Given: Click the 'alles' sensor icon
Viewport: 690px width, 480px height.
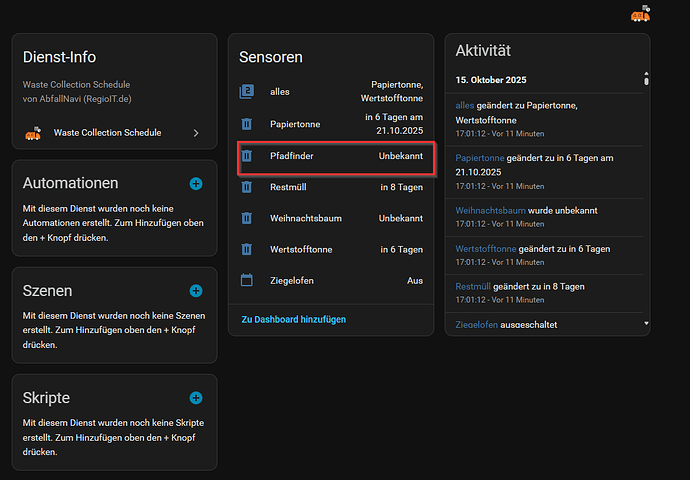Looking at the screenshot, I should [x=247, y=92].
